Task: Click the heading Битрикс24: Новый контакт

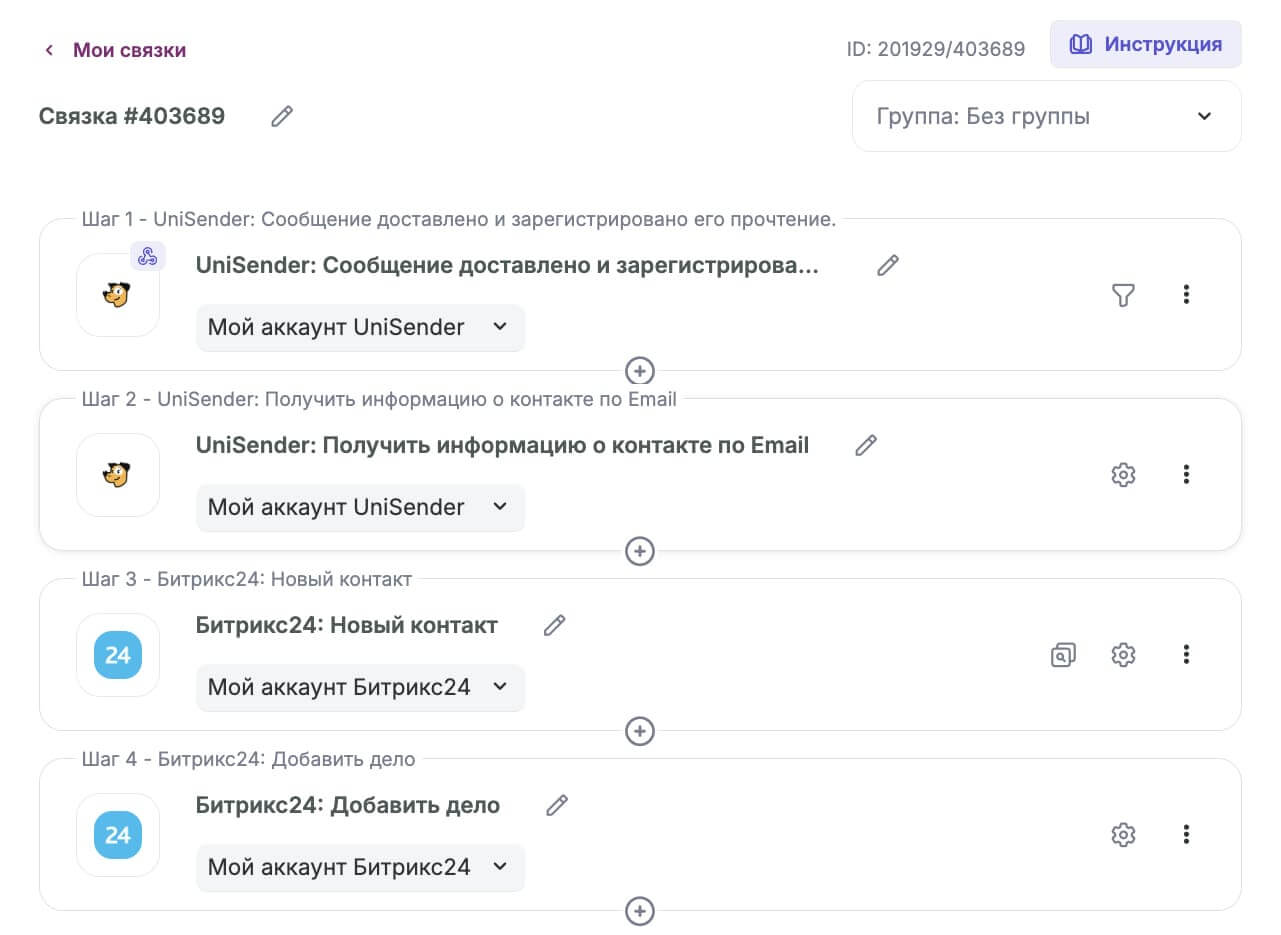Action: click(347, 625)
